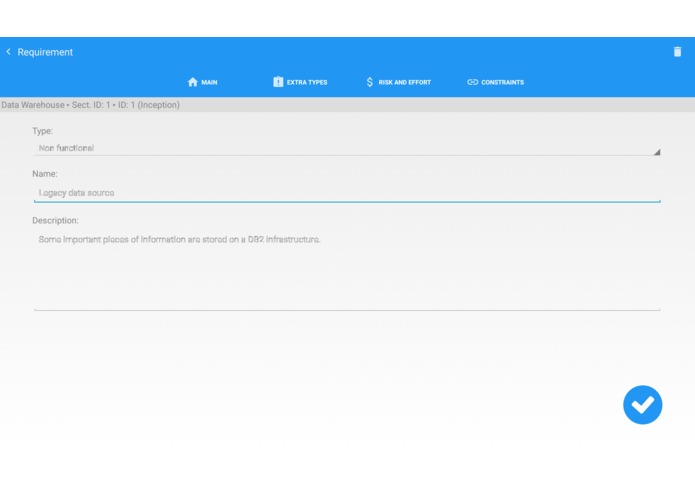Open the Type dropdown showing Non functional
The image size is (695, 494).
tap(347, 148)
